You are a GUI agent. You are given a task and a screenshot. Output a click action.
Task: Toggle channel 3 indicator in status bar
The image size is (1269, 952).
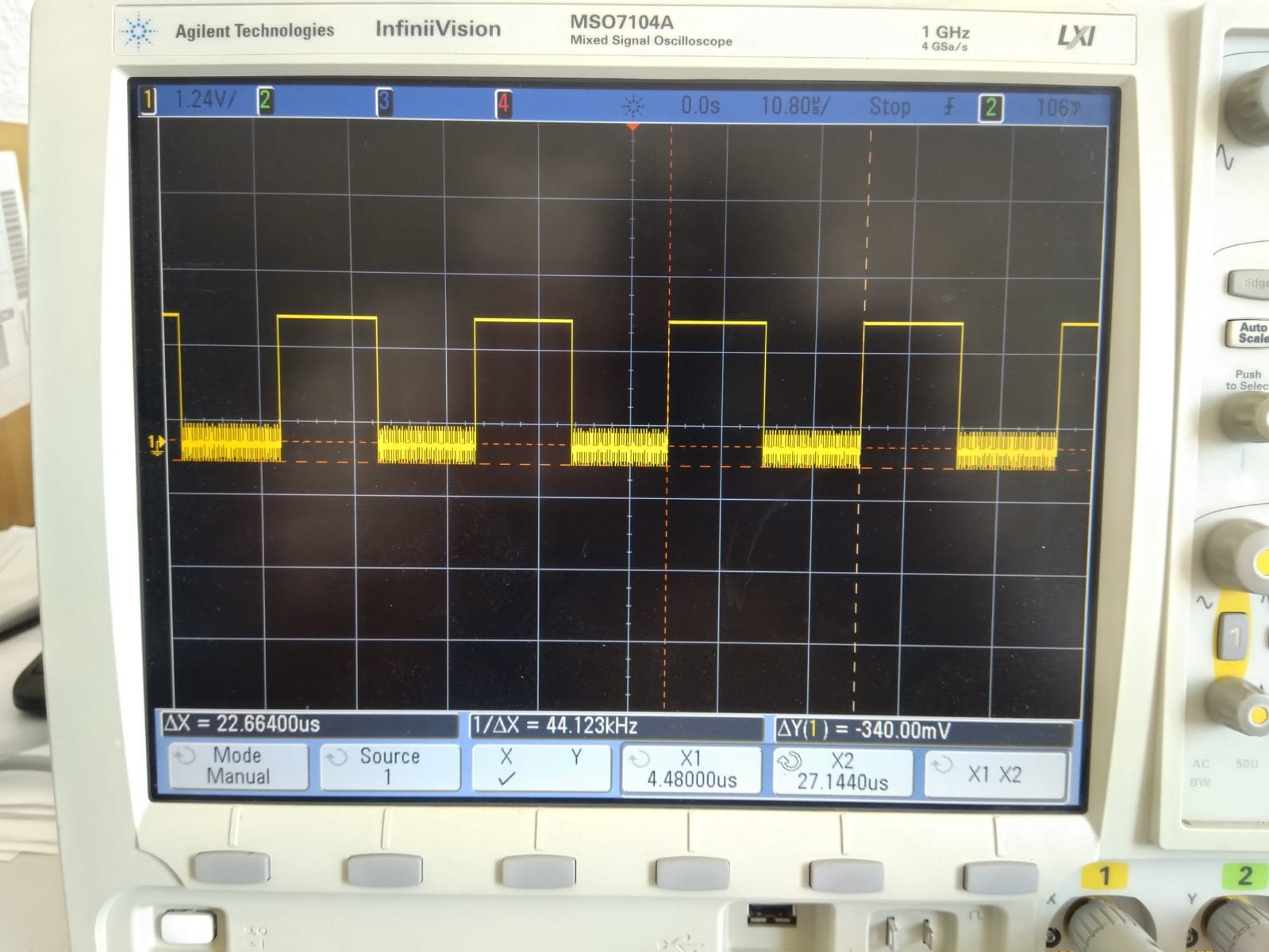pos(384,102)
